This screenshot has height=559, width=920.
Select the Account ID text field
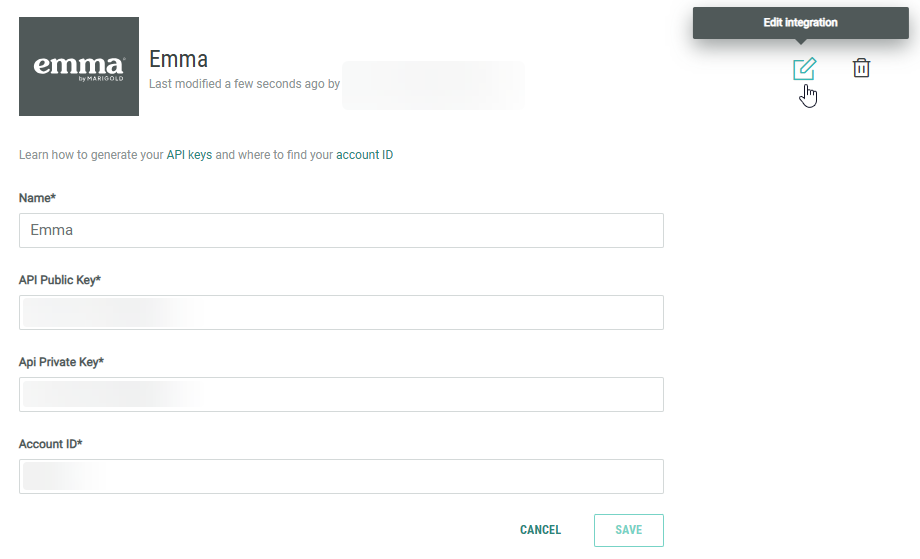pyautogui.click(x=341, y=476)
